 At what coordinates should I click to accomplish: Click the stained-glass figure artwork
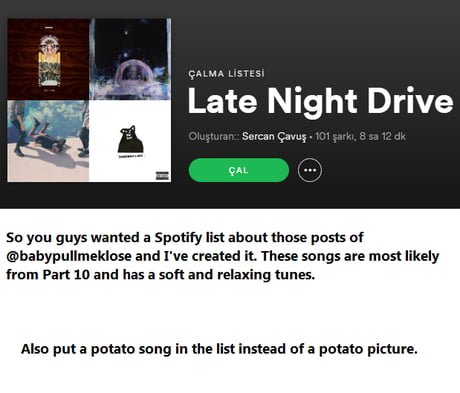(x=49, y=60)
